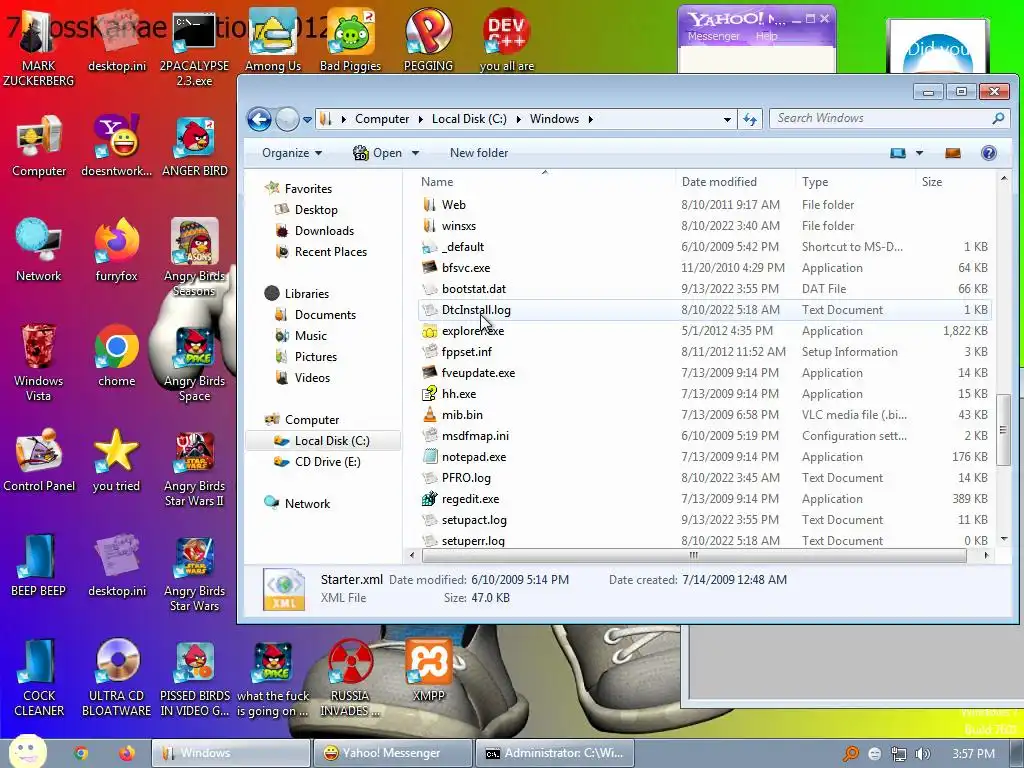Select Angry Birds Star Wars II icon

coord(194,468)
